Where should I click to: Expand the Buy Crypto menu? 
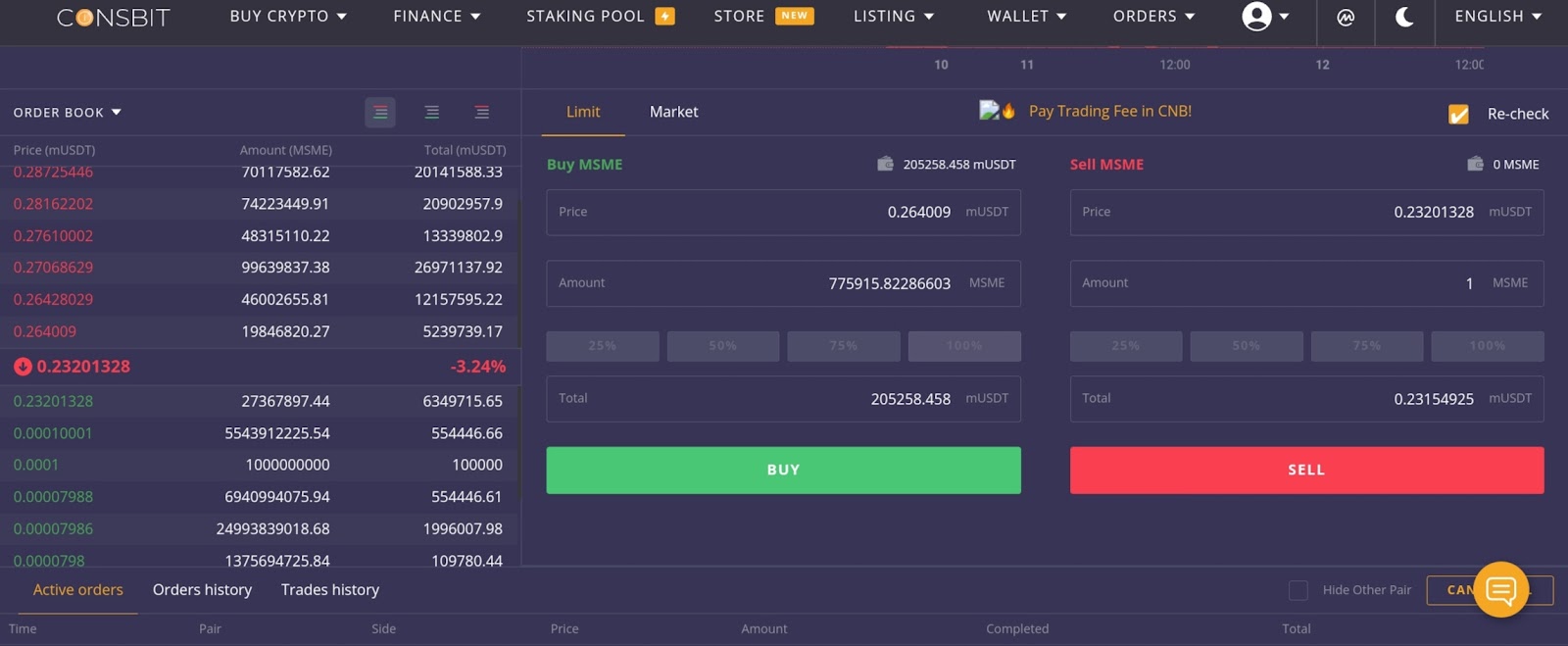point(288,17)
